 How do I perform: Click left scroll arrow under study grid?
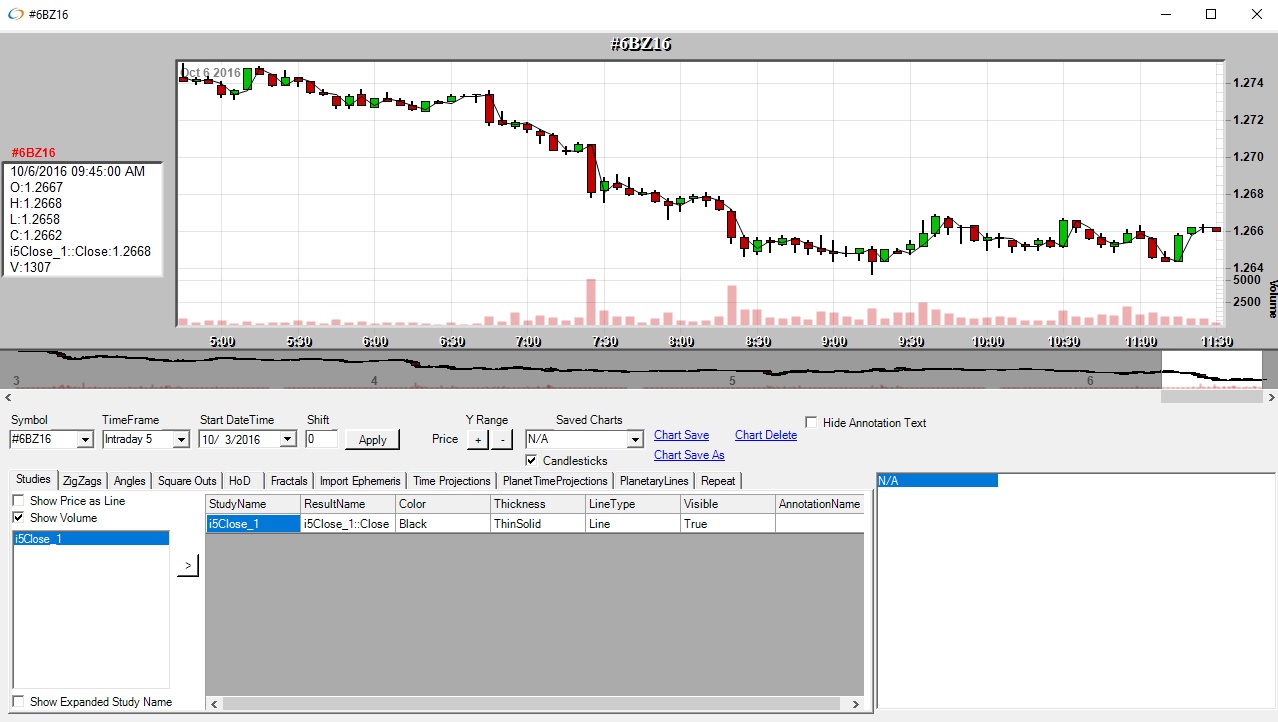pos(213,704)
